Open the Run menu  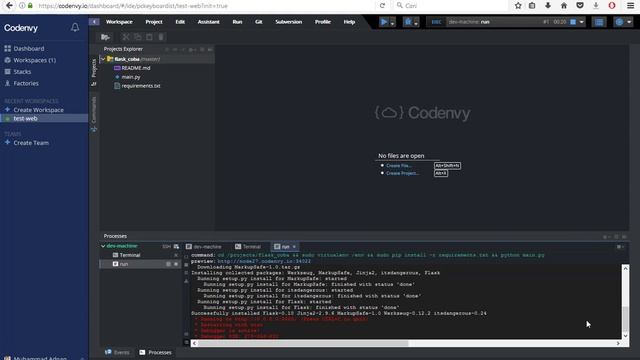coord(237,22)
